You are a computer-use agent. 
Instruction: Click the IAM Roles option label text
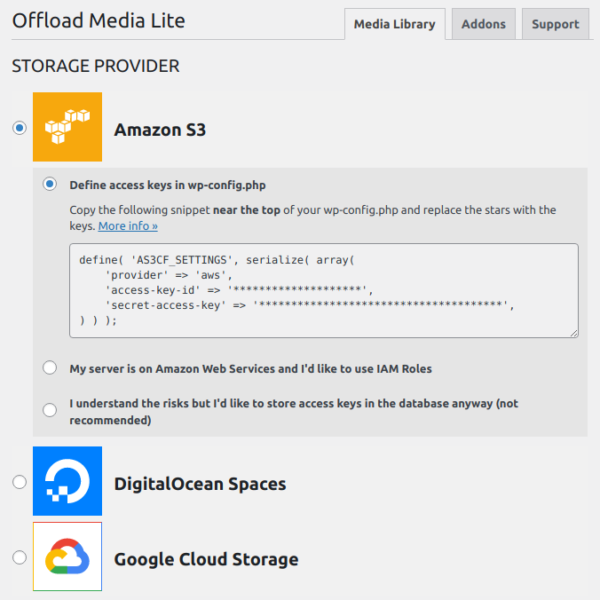tap(251, 369)
